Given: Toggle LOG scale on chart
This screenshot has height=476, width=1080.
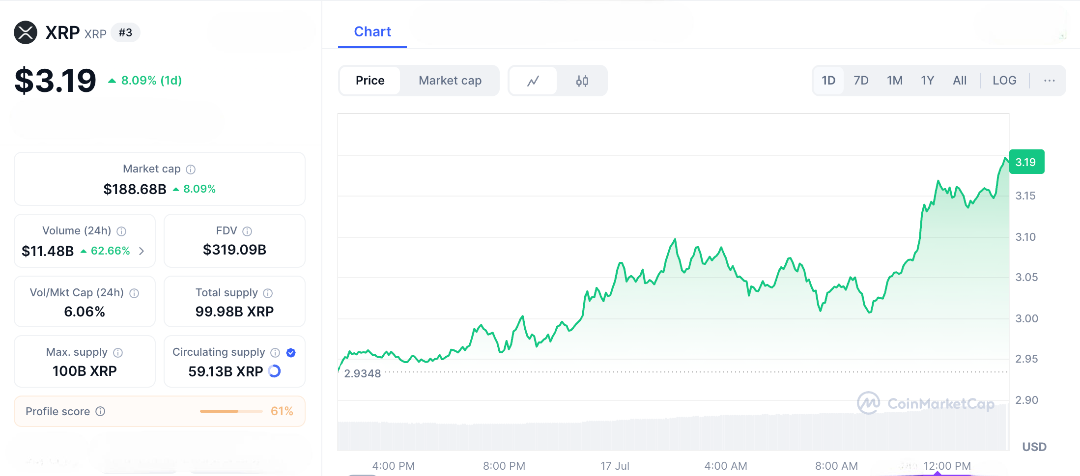Looking at the screenshot, I should (x=1004, y=81).
